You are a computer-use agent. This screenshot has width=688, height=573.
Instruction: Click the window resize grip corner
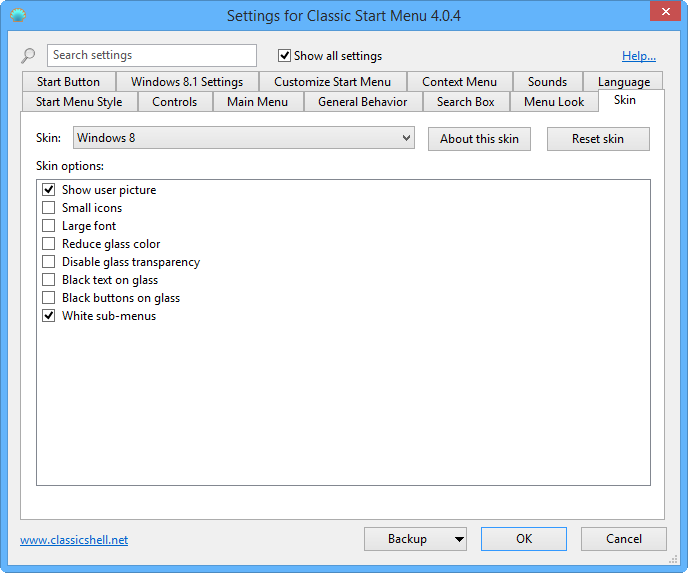pyautogui.click(x=674, y=559)
